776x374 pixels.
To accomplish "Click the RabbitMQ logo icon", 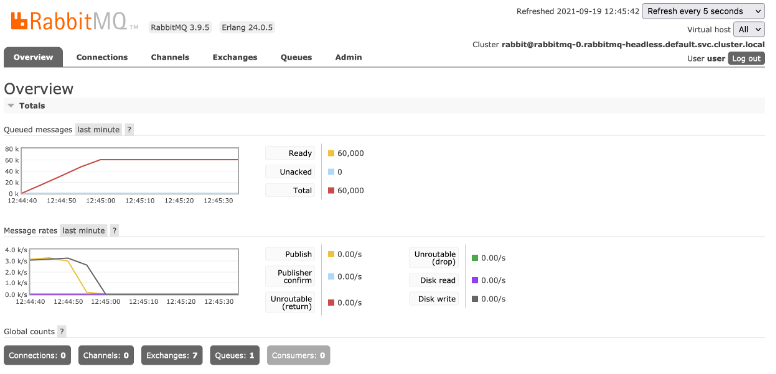I will 19,21.
